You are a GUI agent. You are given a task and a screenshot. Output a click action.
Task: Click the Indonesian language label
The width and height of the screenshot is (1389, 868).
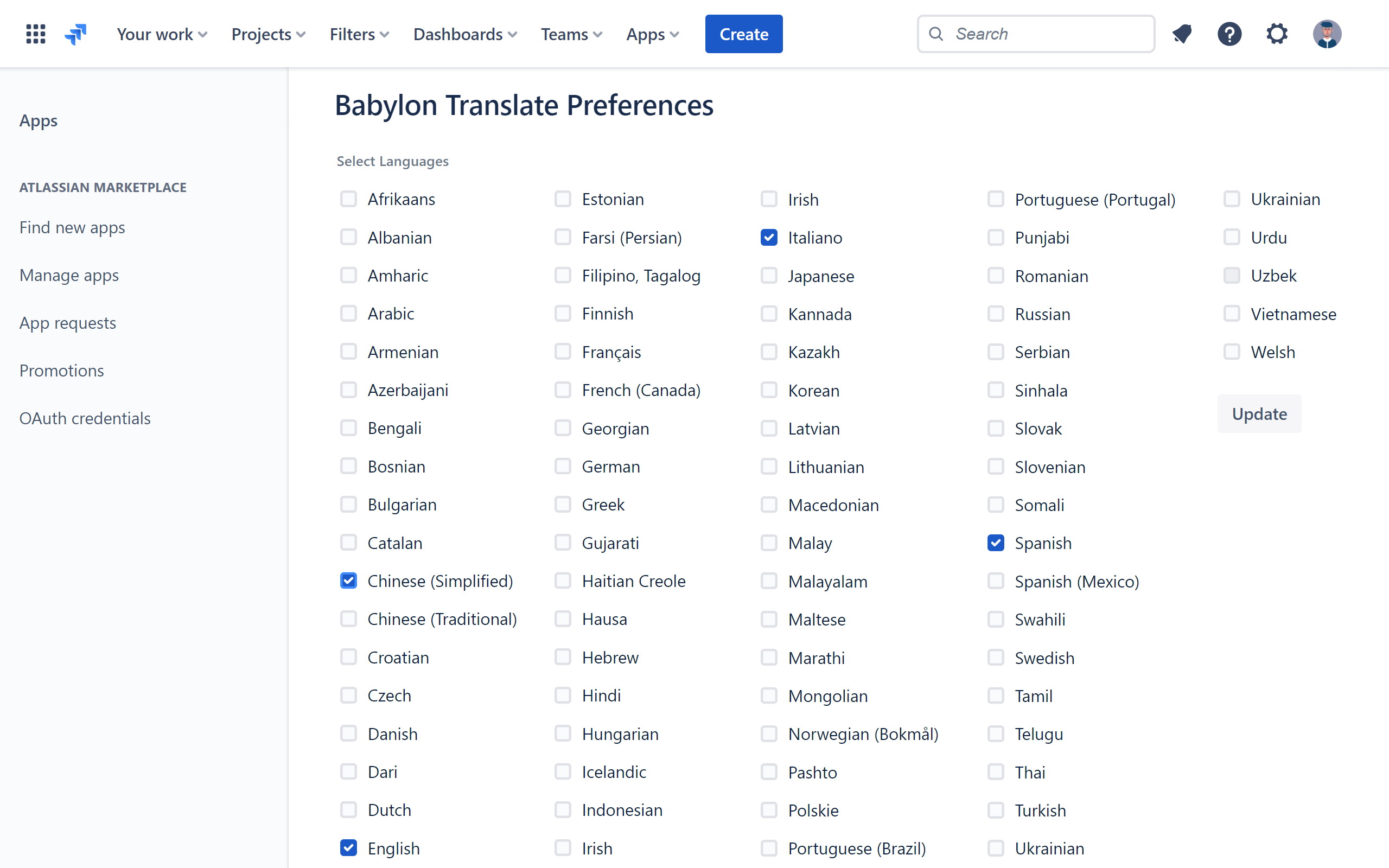click(x=622, y=810)
